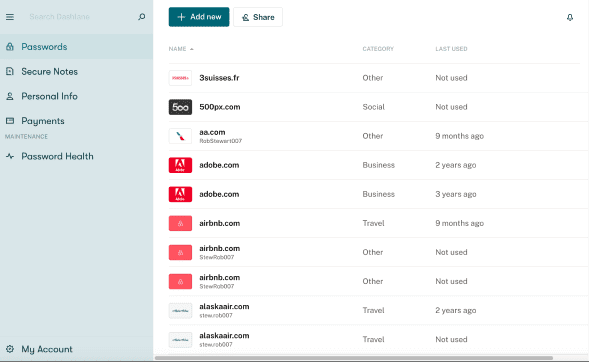Click the Passwords lock icon
Screen dimensions: 589x362
pyautogui.click(x=10, y=47)
